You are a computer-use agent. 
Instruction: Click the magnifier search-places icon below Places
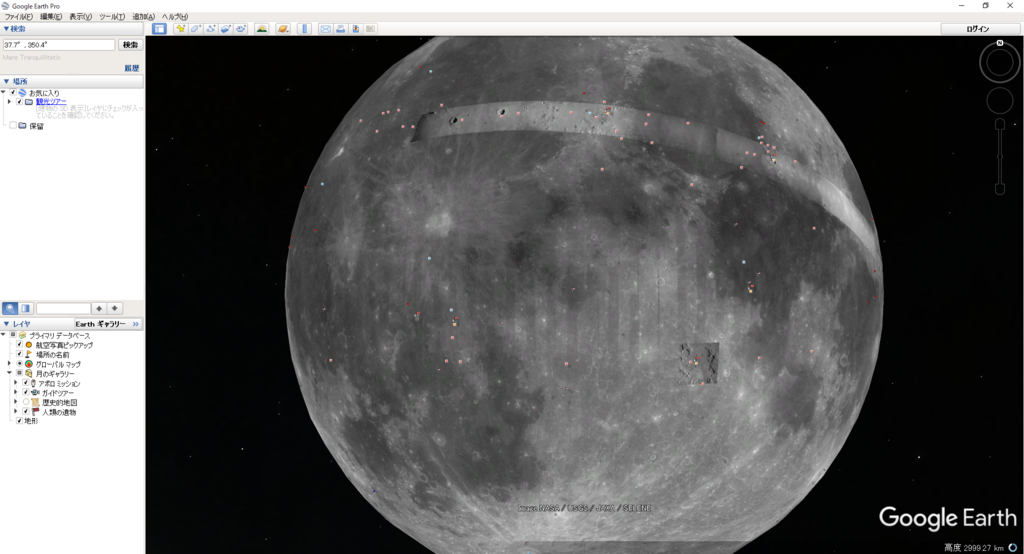pyautogui.click(x=10, y=308)
